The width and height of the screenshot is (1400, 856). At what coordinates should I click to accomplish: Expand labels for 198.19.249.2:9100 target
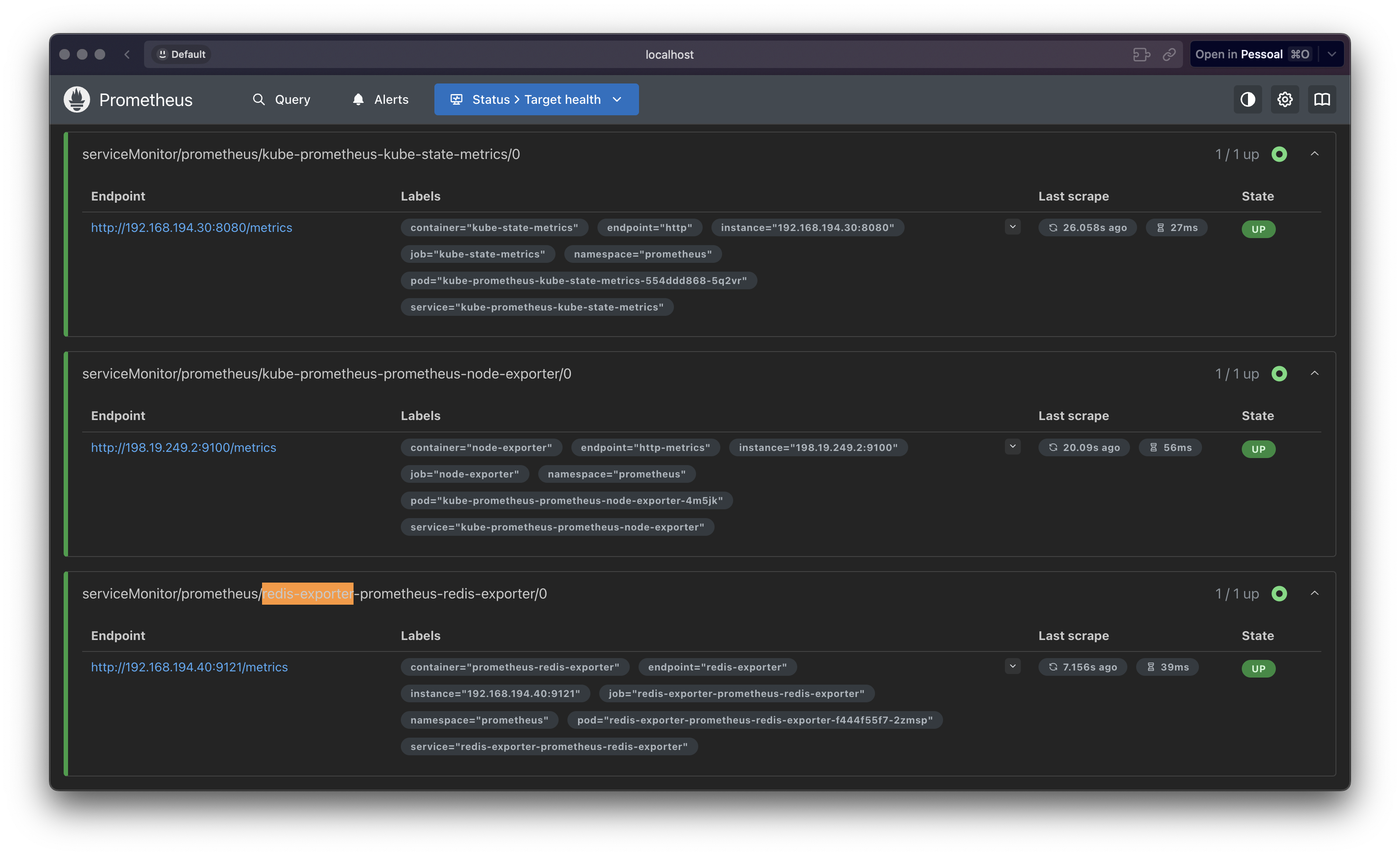coord(1012,447)
